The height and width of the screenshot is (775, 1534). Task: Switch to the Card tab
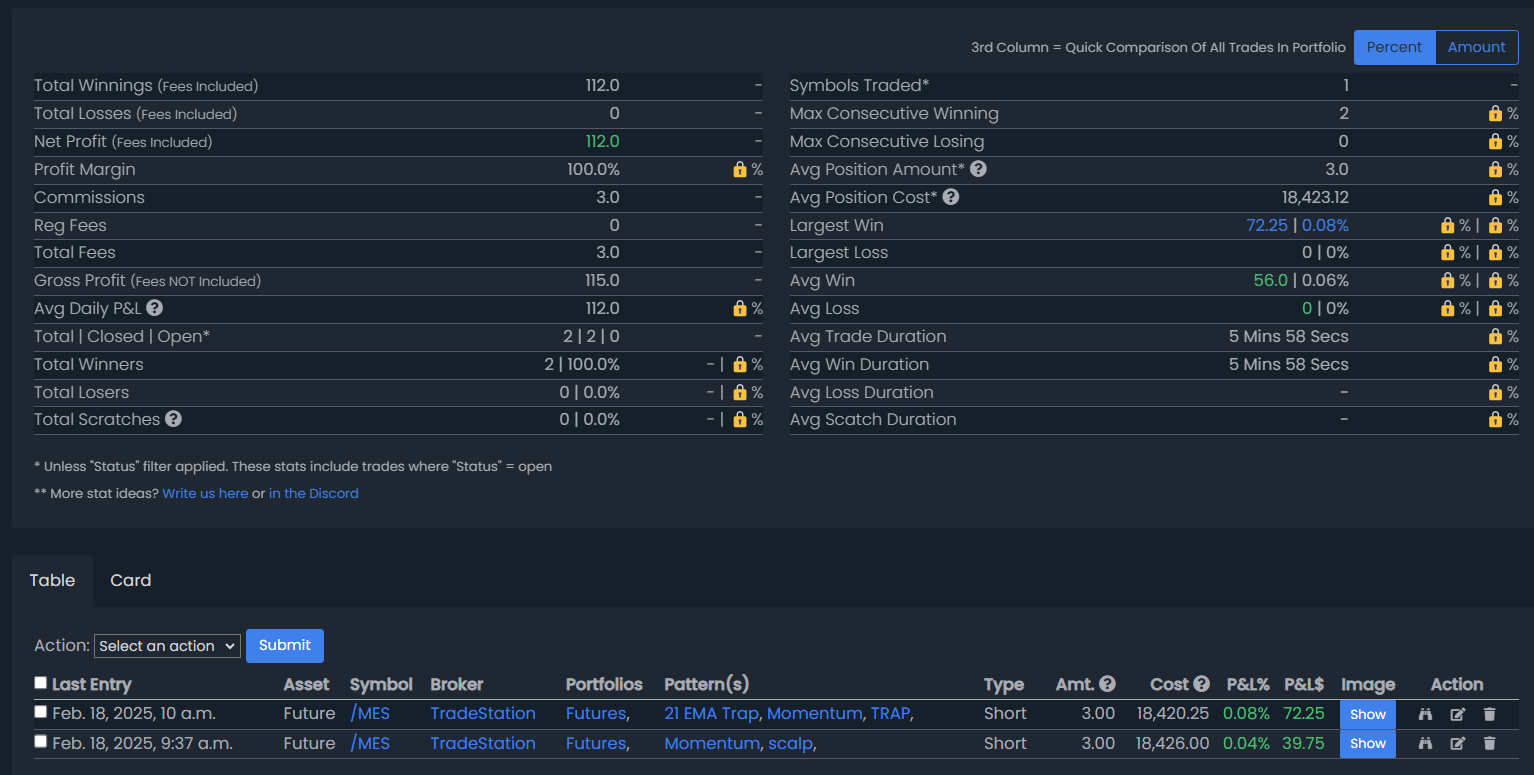click(x=130, y=580)
